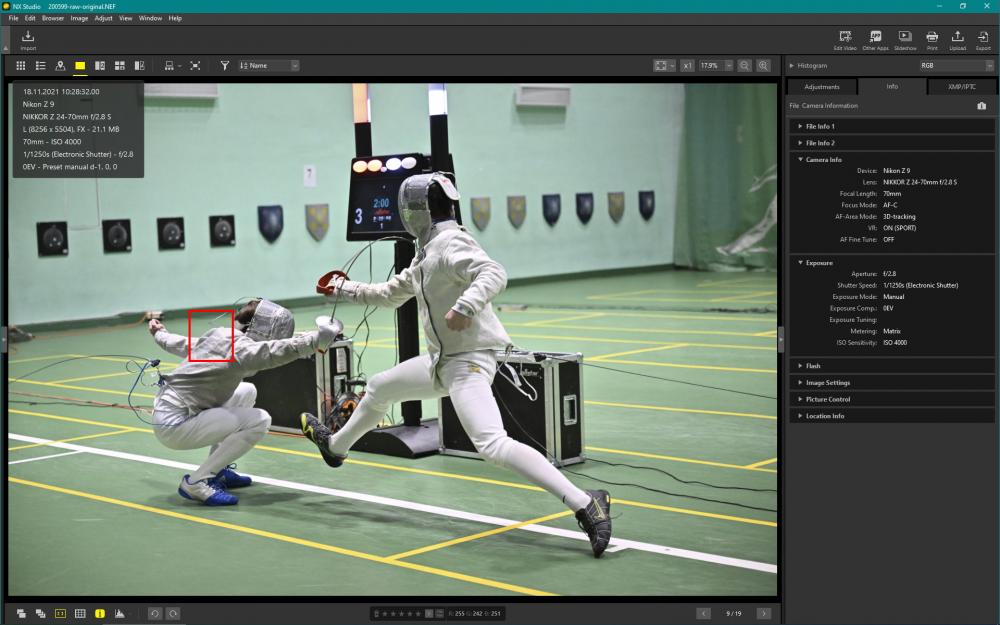
Task: Zoom out with the magnifier minus icon
Action: tap(744, 66)
